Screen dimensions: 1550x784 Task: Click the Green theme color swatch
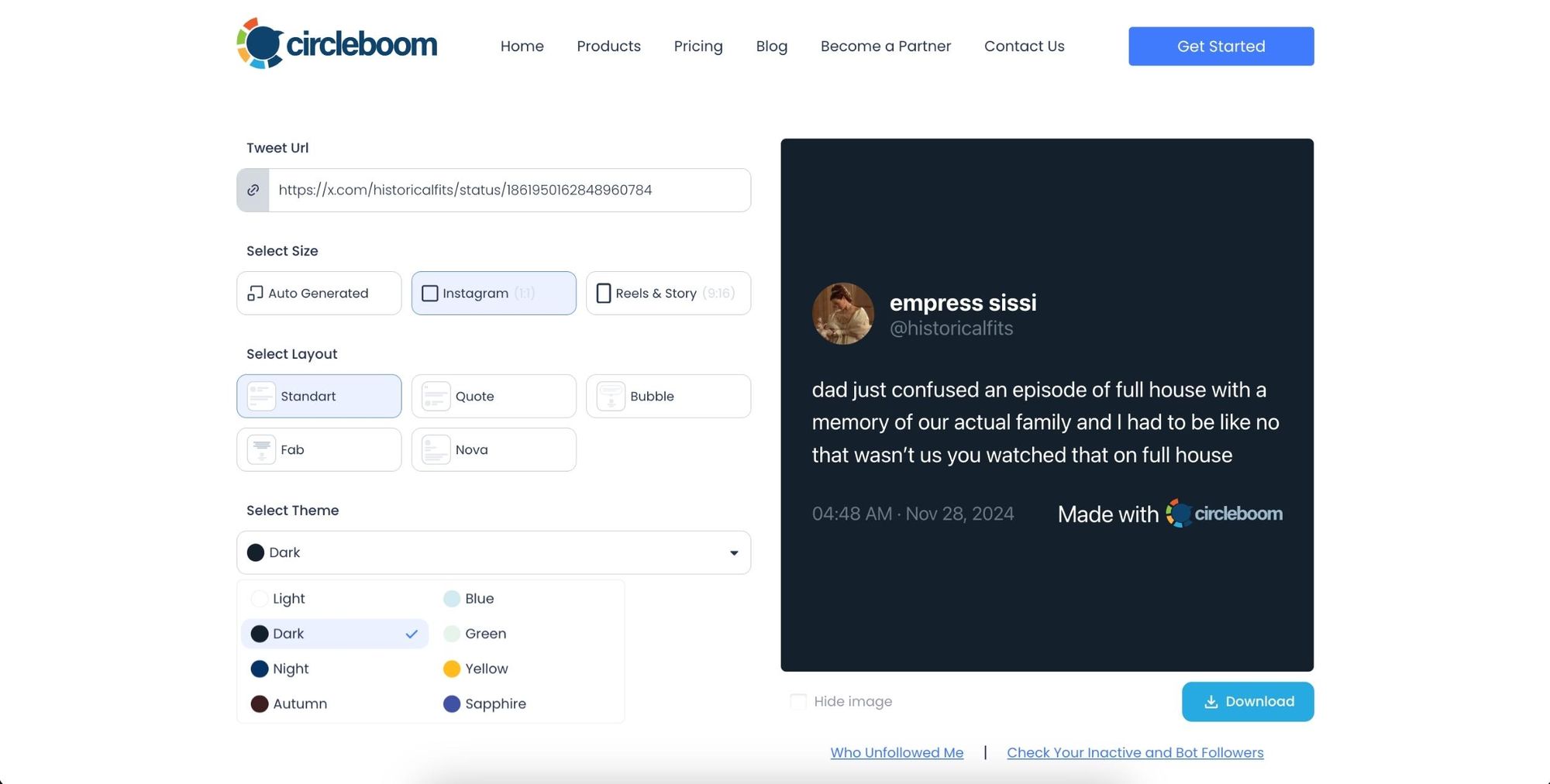(452, 634)
